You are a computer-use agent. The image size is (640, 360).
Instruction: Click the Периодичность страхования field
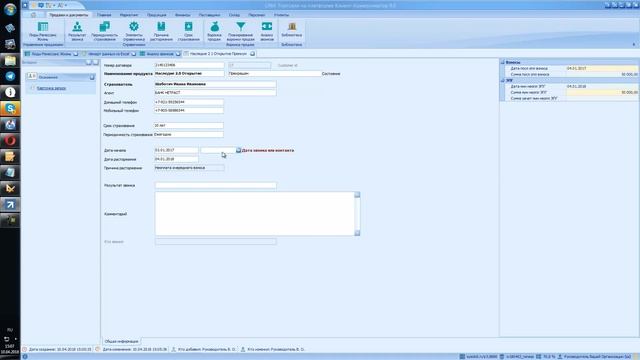(x=189, y=134)
